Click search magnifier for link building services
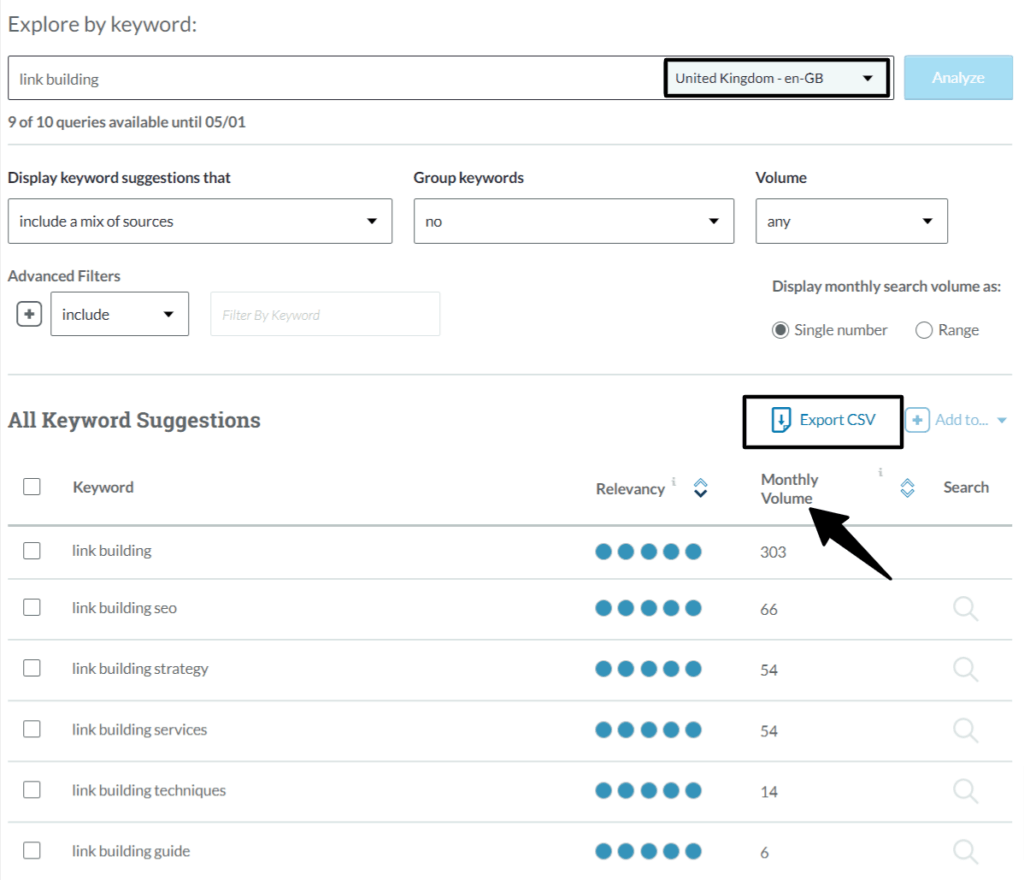Viewport: 1024px width, 880px height. tap(965, 730)
